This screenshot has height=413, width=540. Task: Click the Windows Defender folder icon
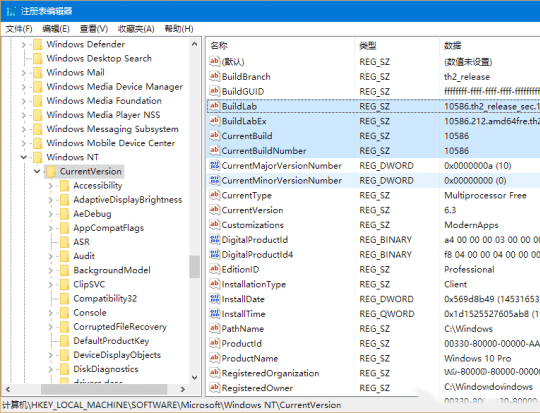coord(38,44)
